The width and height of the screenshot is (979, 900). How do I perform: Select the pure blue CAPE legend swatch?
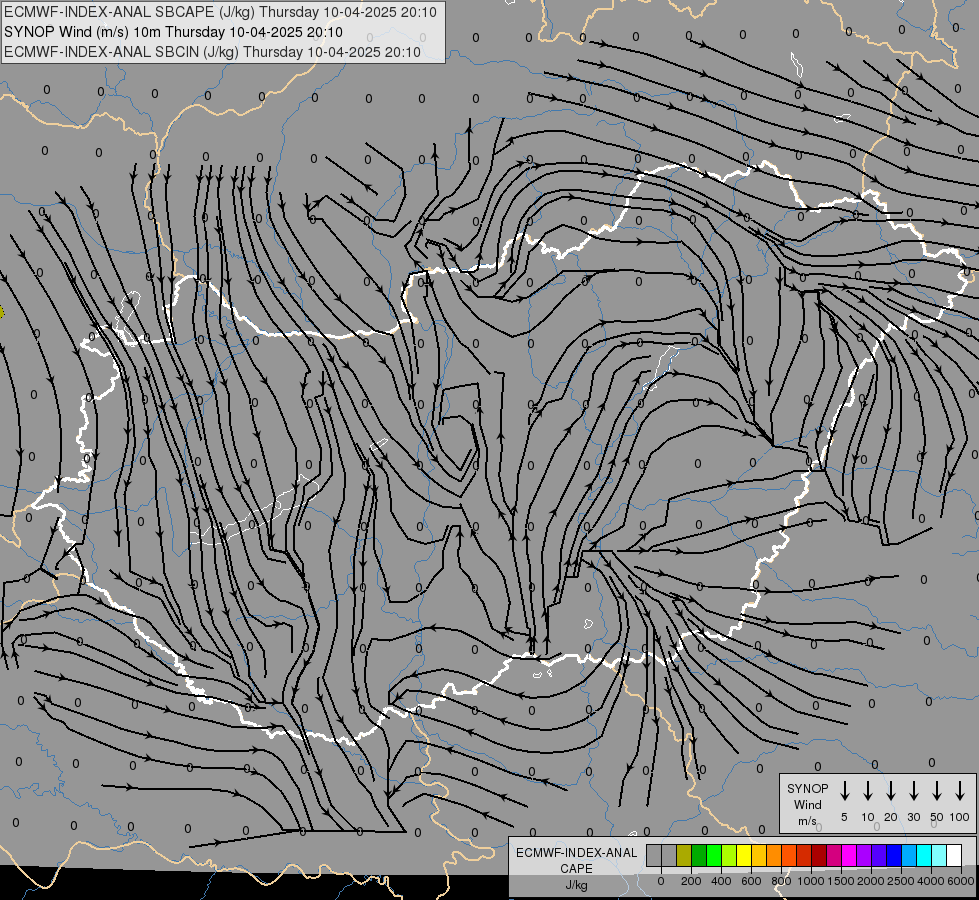click(x=894, y=856)
